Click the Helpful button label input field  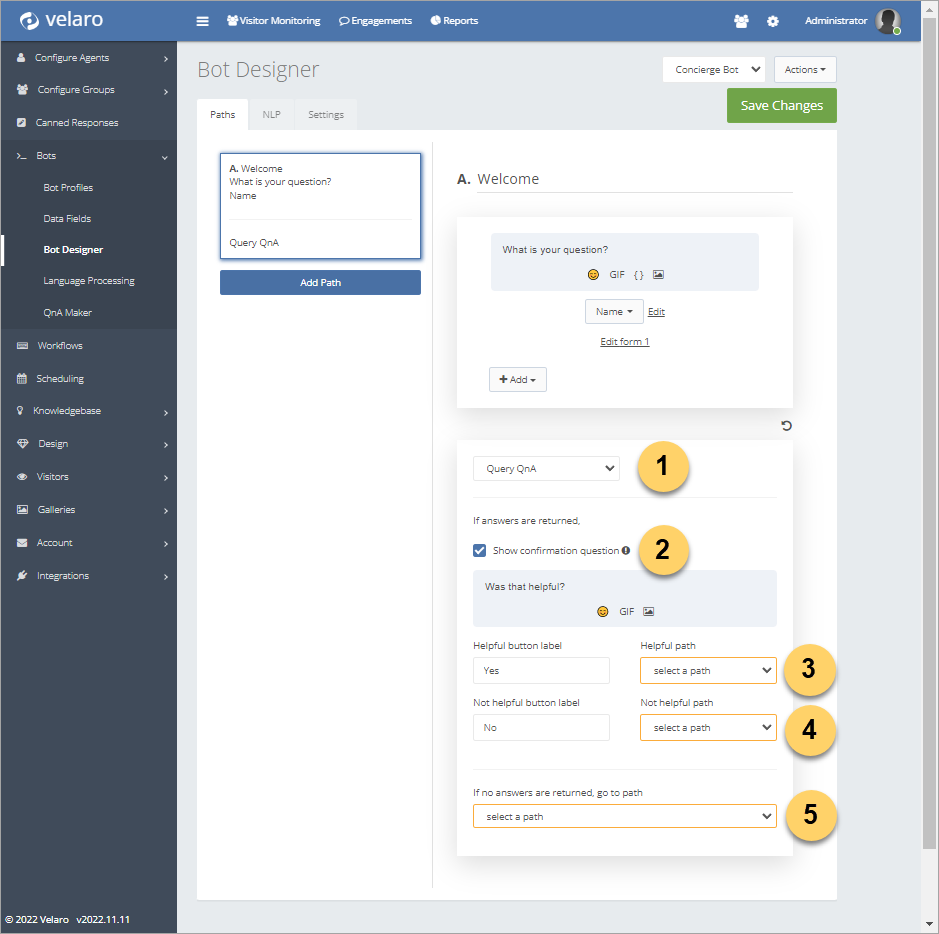coord(541,671)
